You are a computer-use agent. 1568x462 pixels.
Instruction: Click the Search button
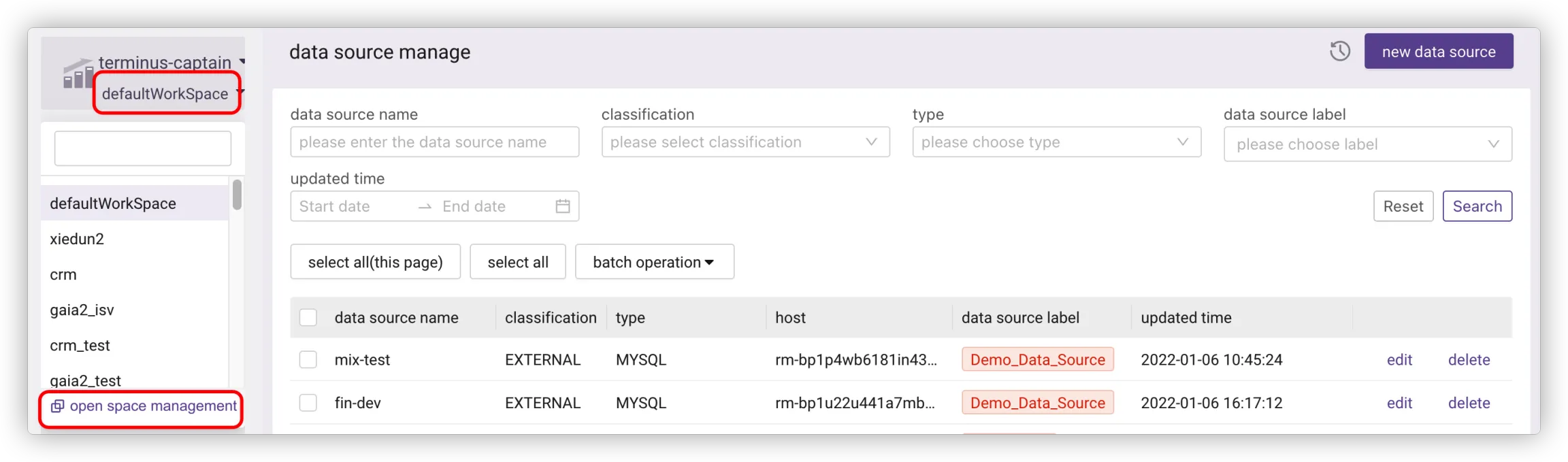pos(1477,206)
